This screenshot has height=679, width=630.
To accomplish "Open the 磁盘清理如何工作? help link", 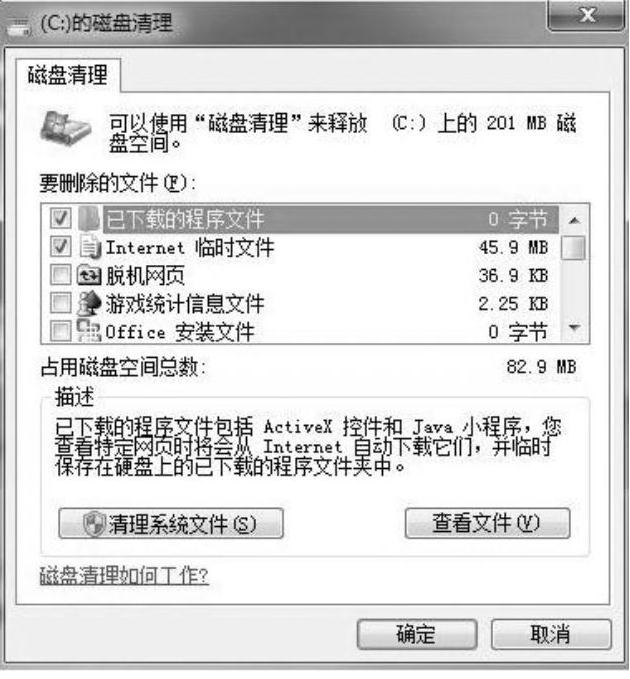I will (x=124, y=576).
